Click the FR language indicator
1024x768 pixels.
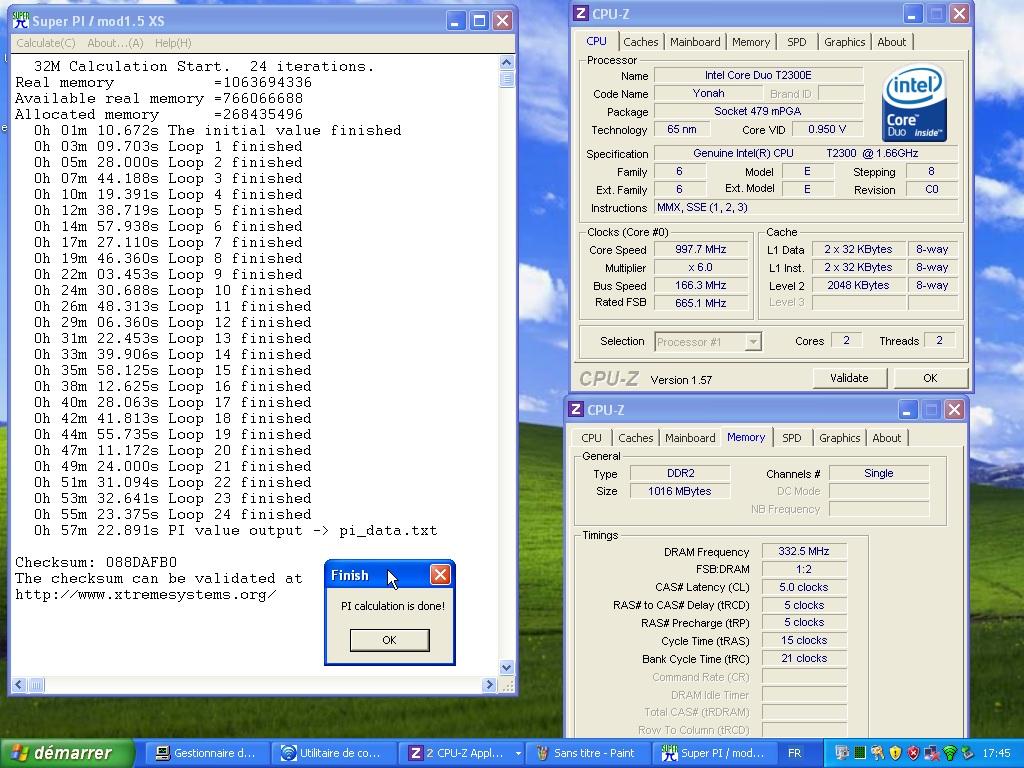coord(794,753)
